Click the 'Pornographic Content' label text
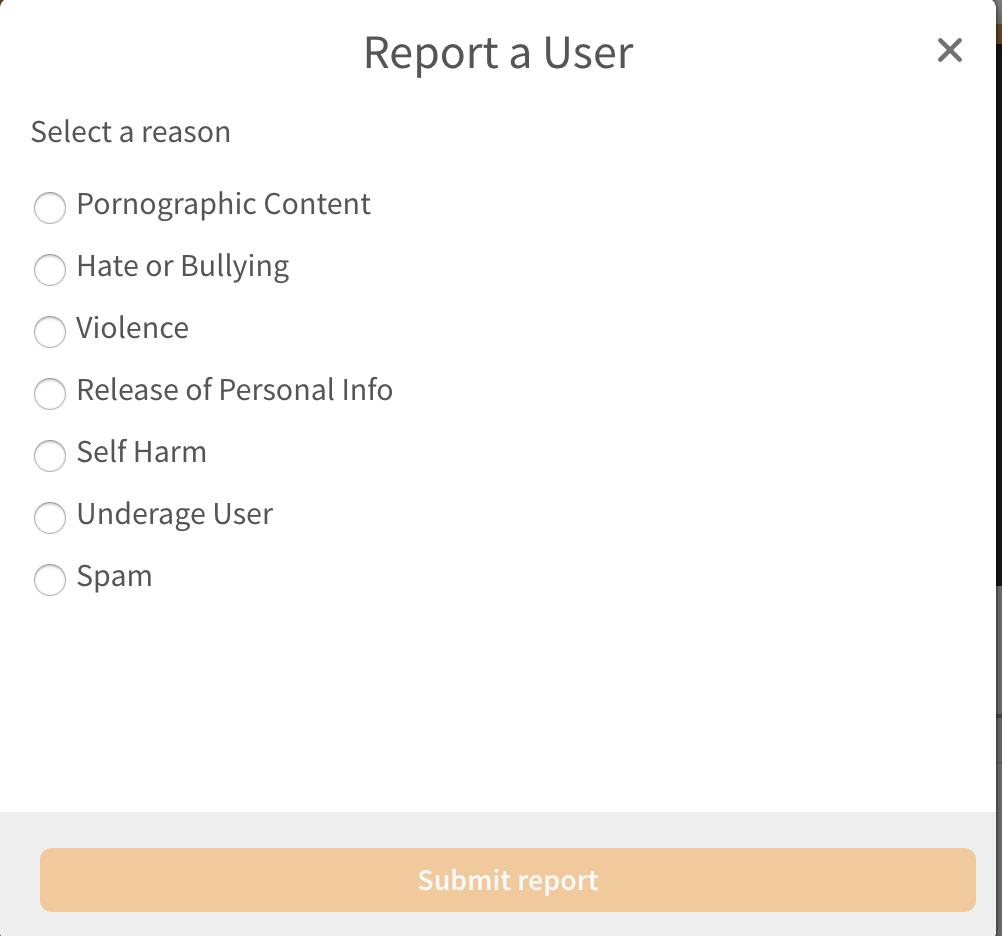This screenshot has height=936, width=1002. pos(223,205)
